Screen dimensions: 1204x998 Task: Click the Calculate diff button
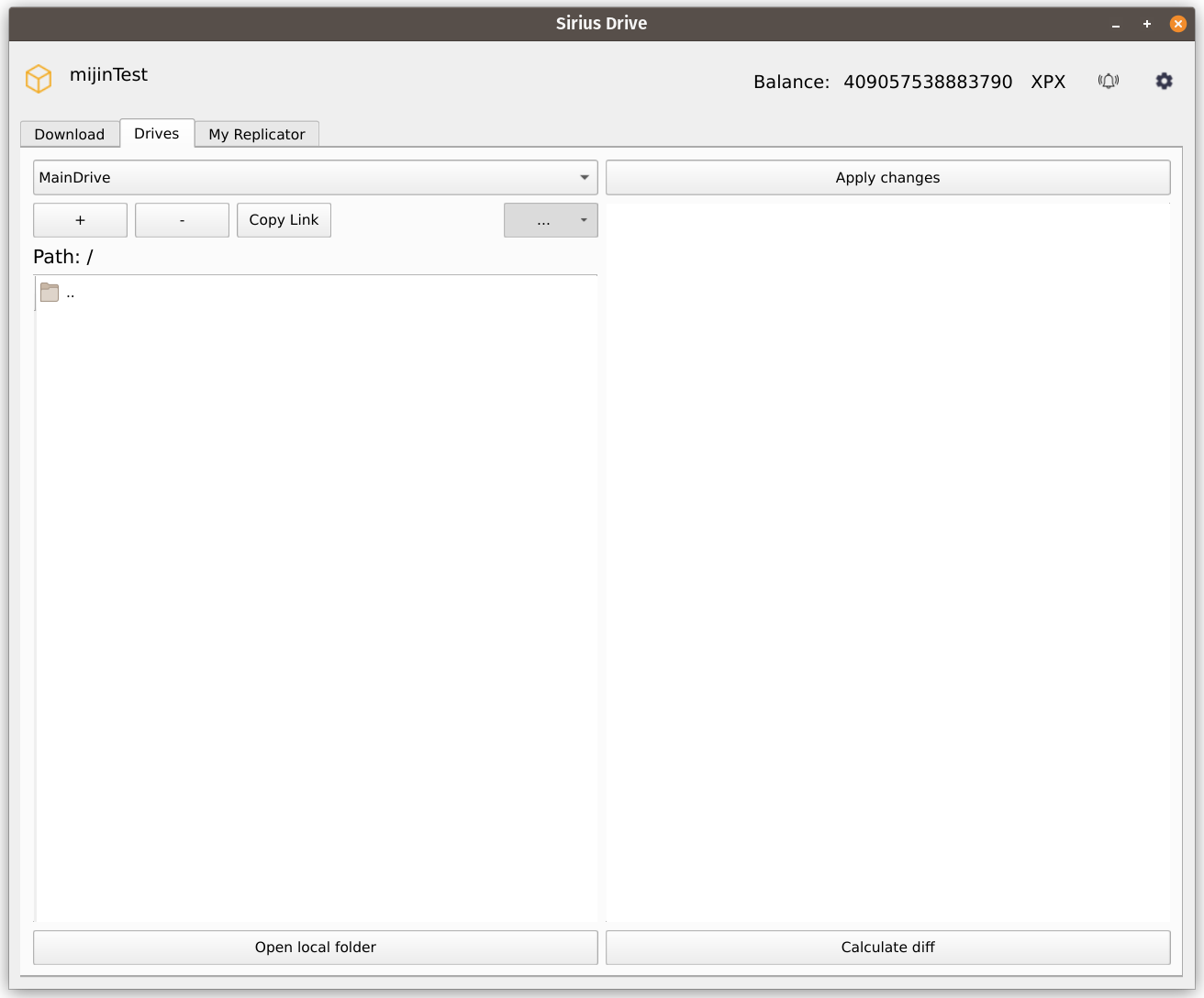click(888, 948)
